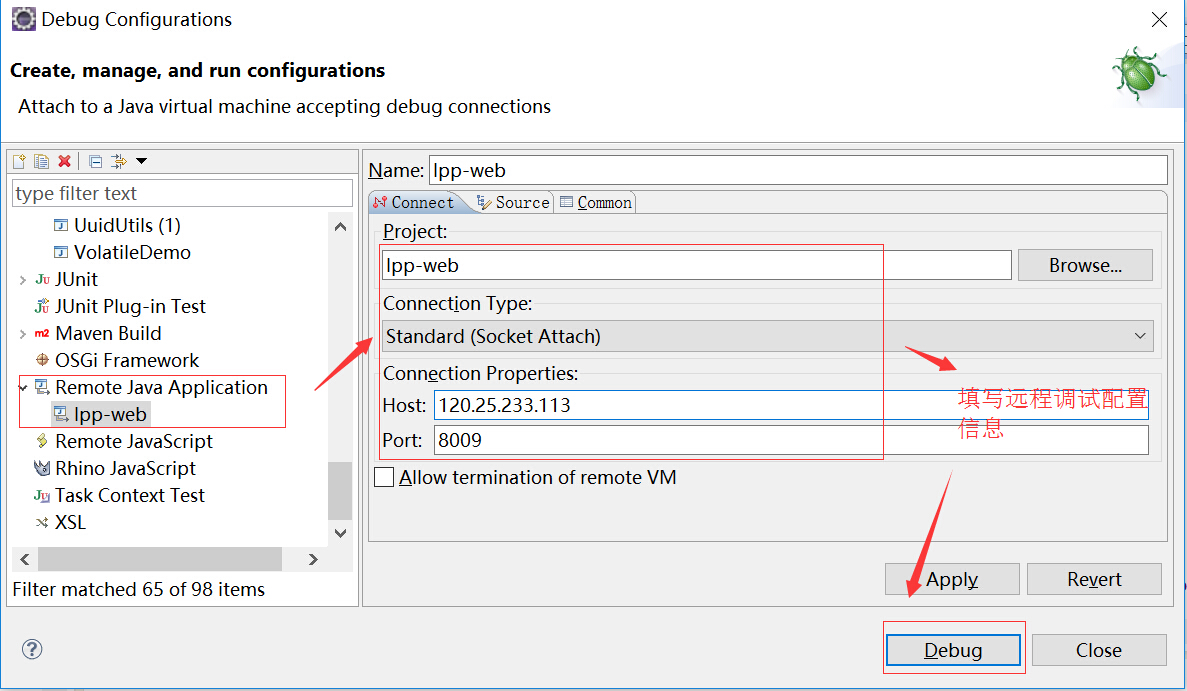Screen dimensions: 1187x691
Task: Click the Apply button
Action: tap(951, 579)
